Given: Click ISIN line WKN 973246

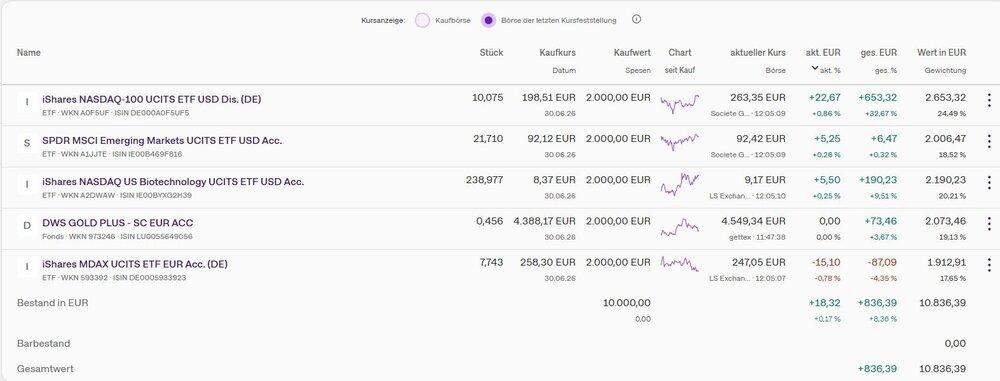Looking at the screenshot, I should click(x=117, y=237).
